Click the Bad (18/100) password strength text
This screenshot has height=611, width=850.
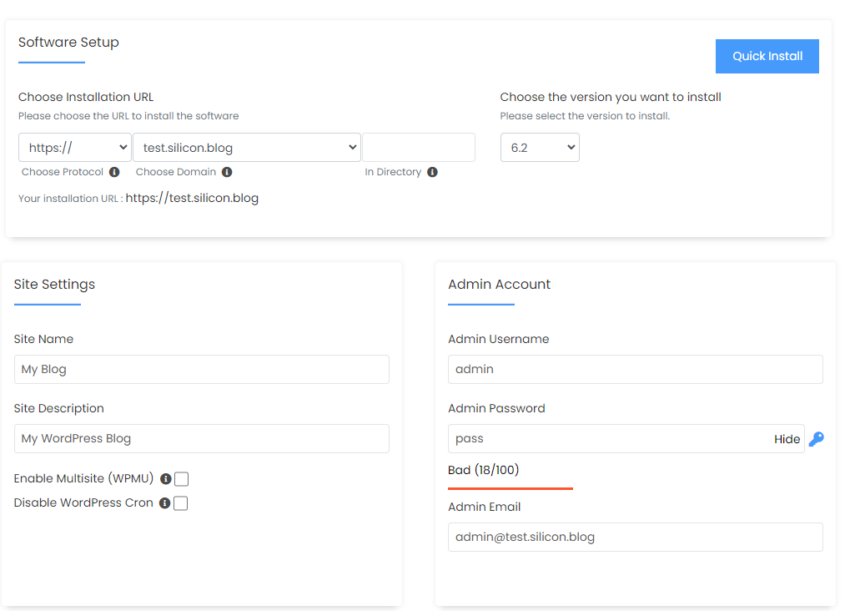click(484, 469)
